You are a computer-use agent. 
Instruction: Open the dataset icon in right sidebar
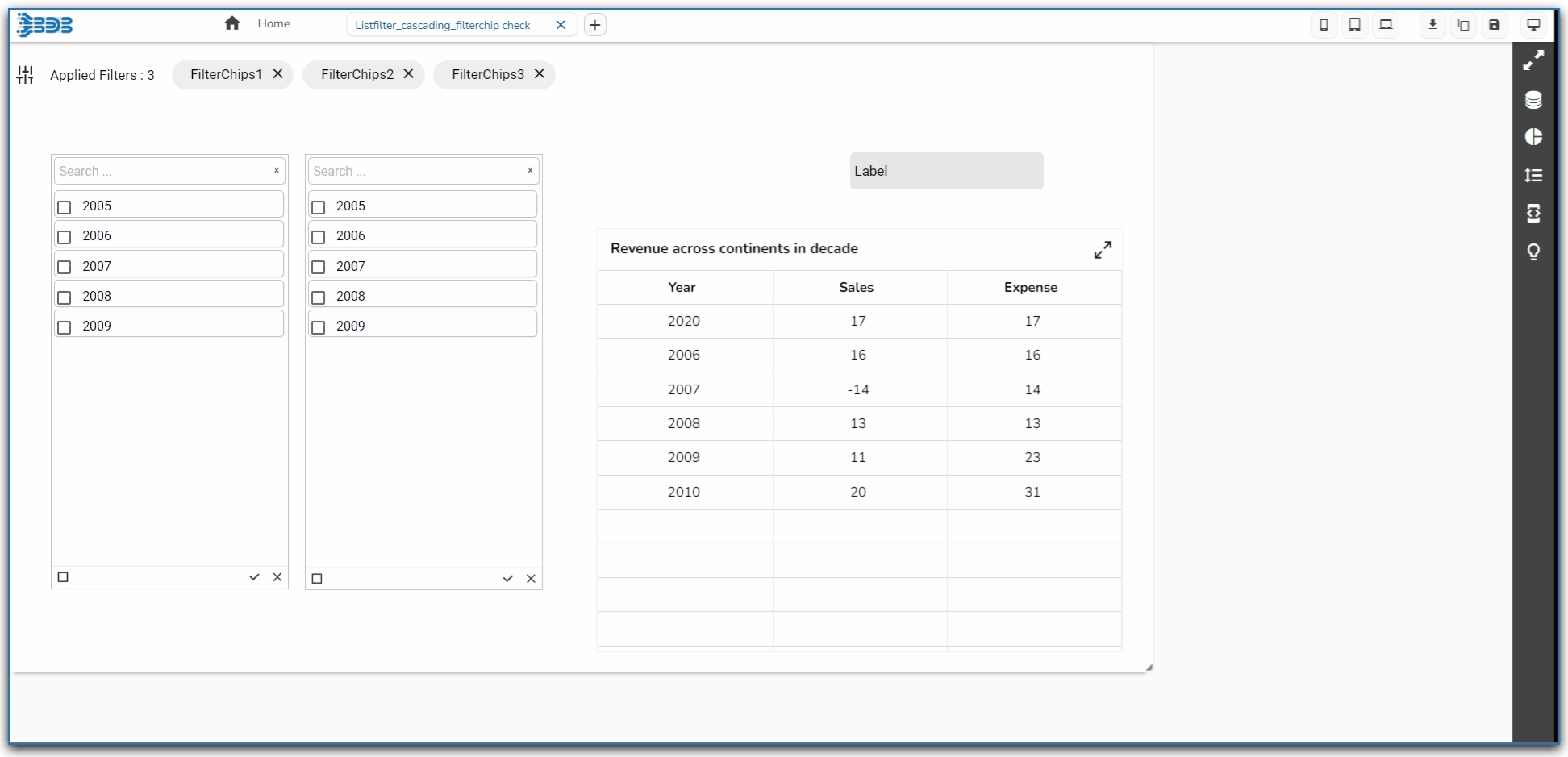pyautogui.click(x=1533, y=100)
